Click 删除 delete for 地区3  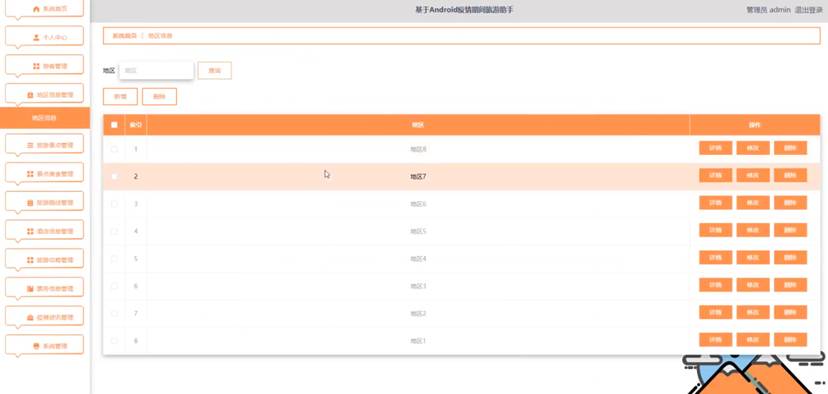point(791,285)
